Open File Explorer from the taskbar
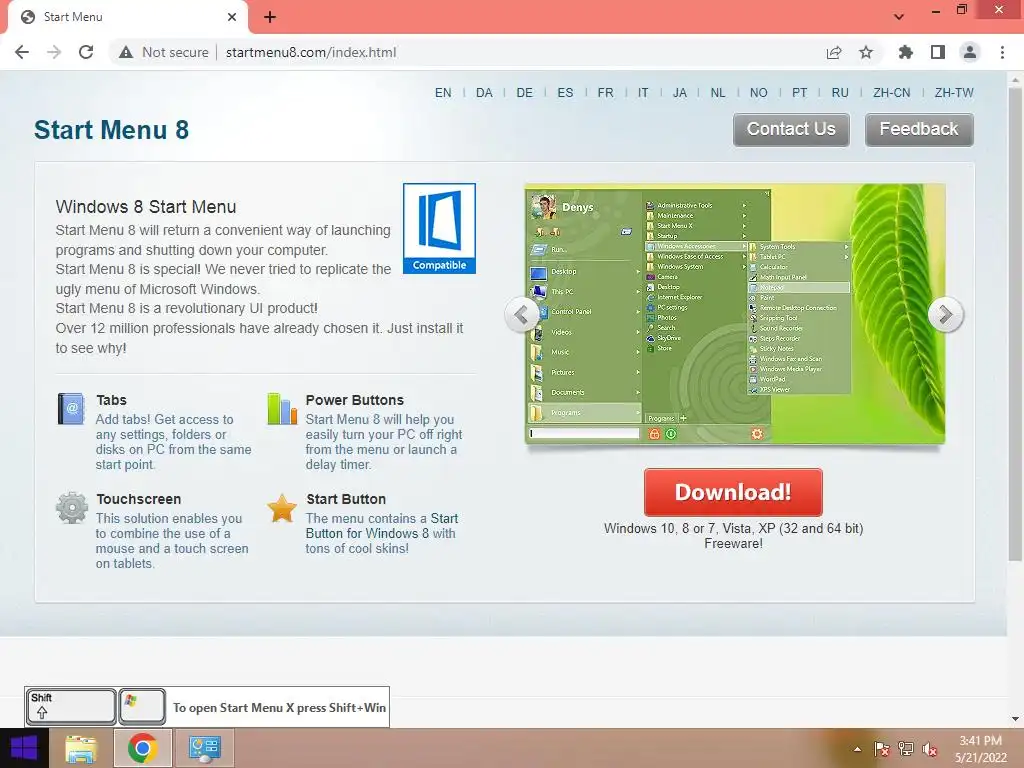The image size is (1024, 768). coord(81,748)
